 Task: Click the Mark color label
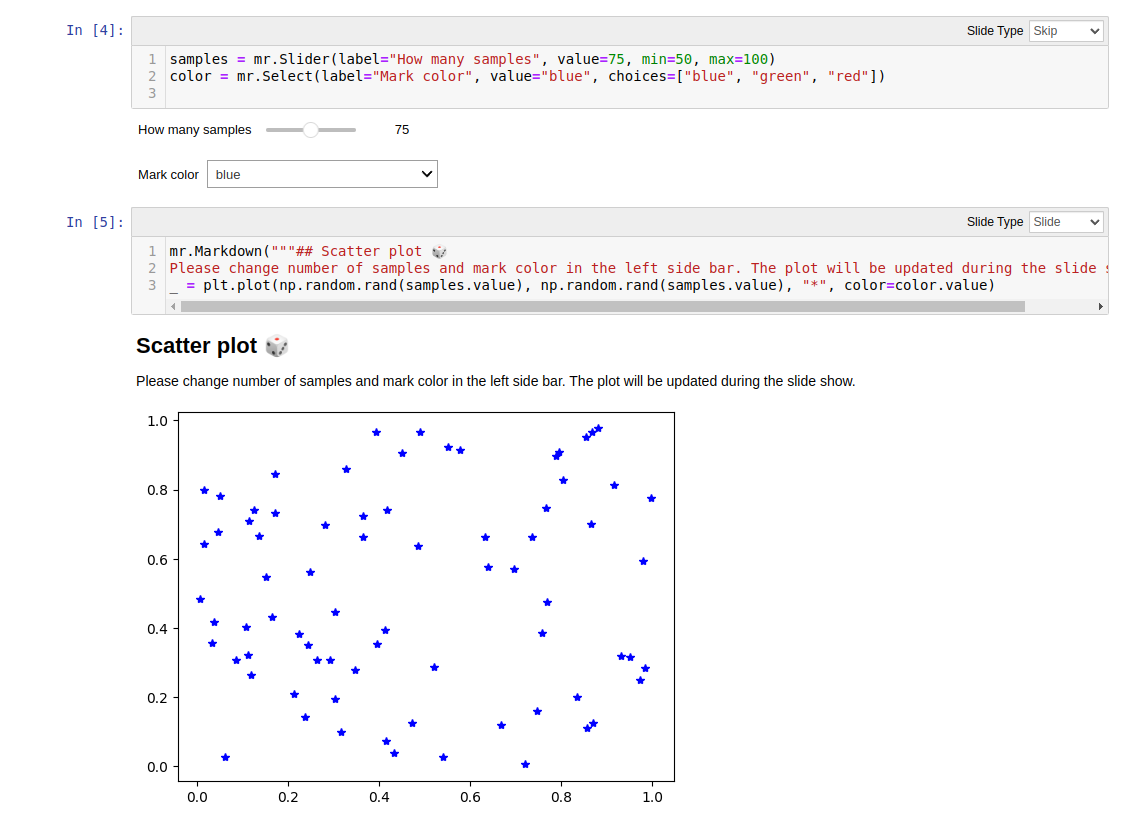168,174
